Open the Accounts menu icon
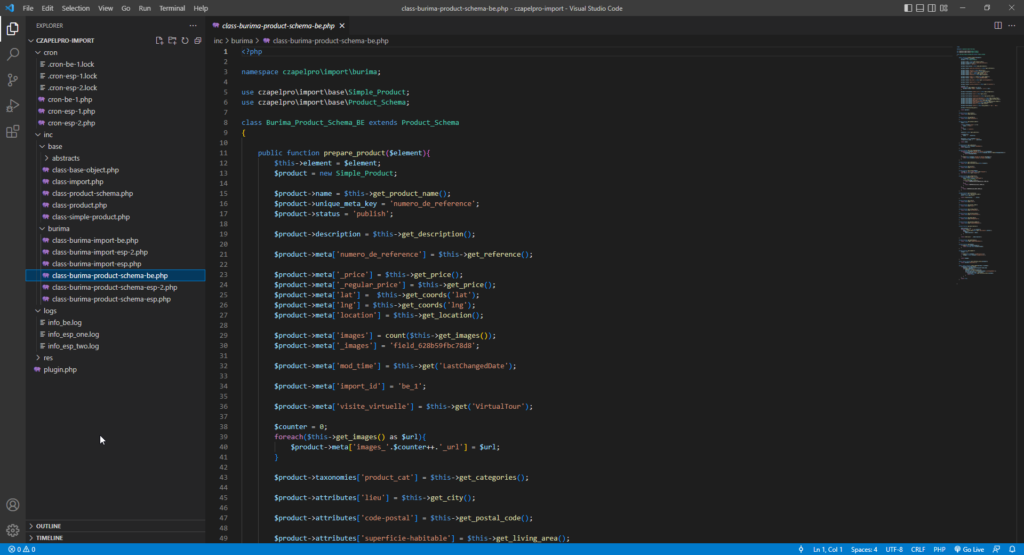The width and height of the screenshot is (1024, 555). click(x=12, y=505)
